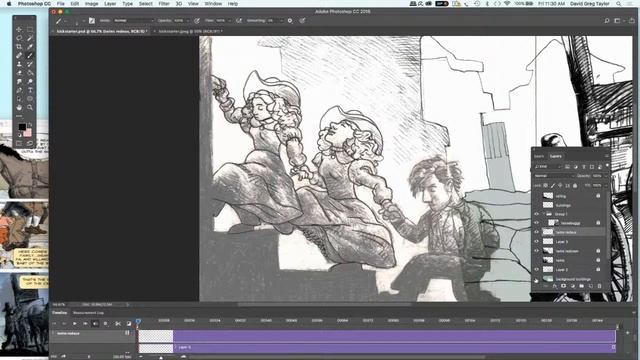The image size is (640, 360).
Task: Click the Quick Mask mode icon
Action: click(x=19, y=143)
